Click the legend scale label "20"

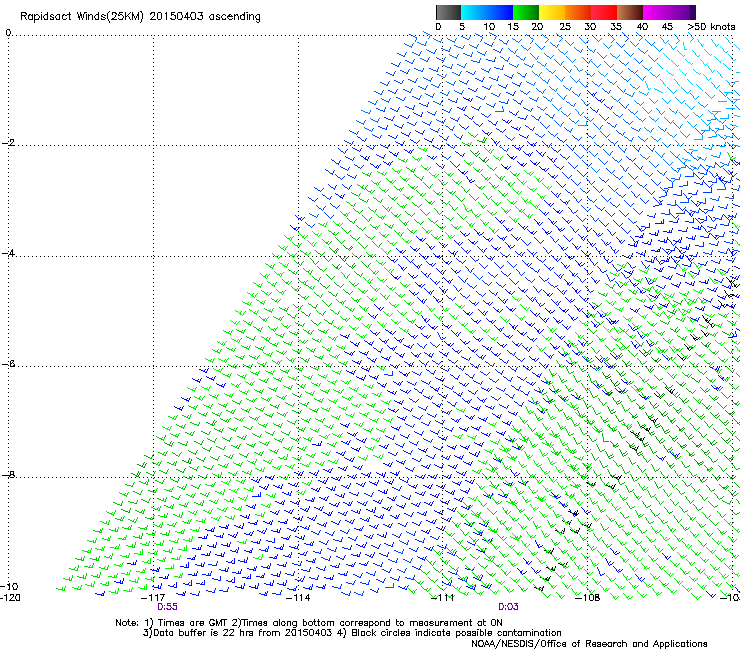click(x=537, y=27)
